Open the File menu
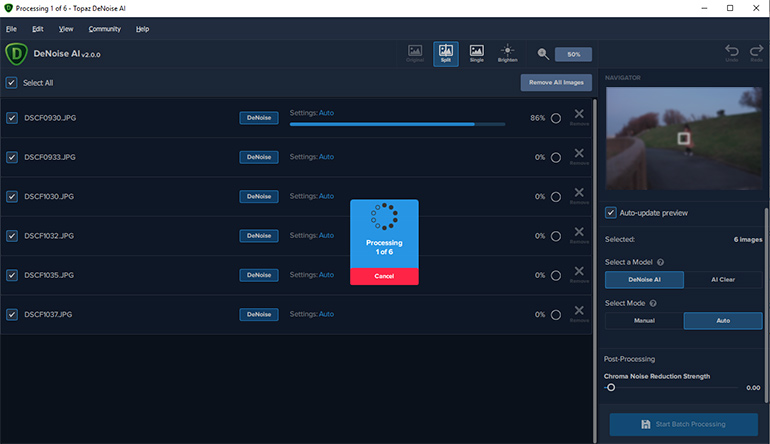This screenshot has width=770, height=444. point(11,29)
